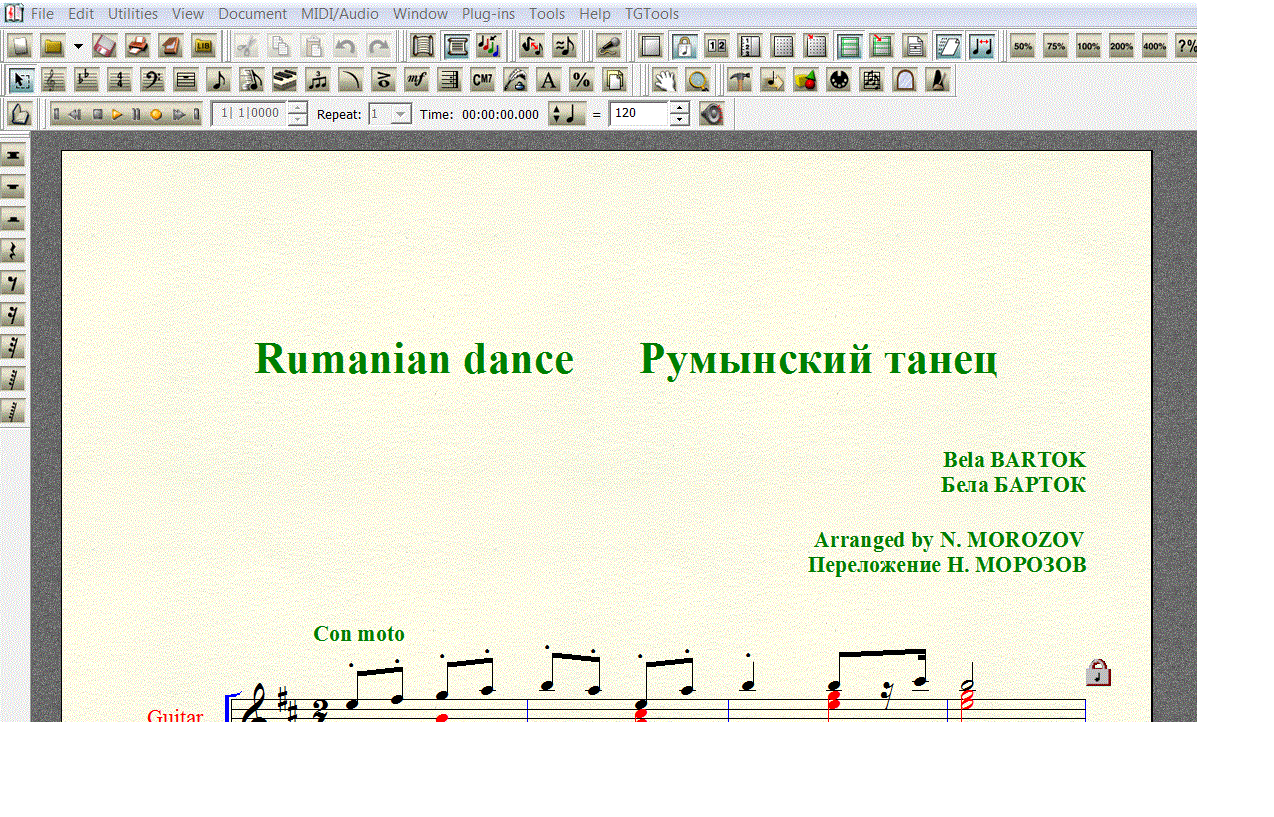
Task: Select the Articulation tool
Action: 383,80
